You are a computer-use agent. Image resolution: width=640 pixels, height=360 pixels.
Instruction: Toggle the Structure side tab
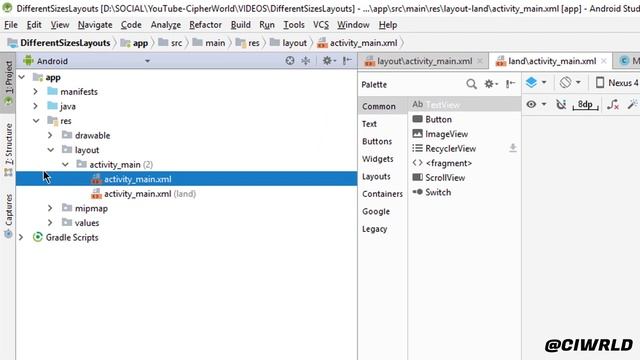pos(8,150)
